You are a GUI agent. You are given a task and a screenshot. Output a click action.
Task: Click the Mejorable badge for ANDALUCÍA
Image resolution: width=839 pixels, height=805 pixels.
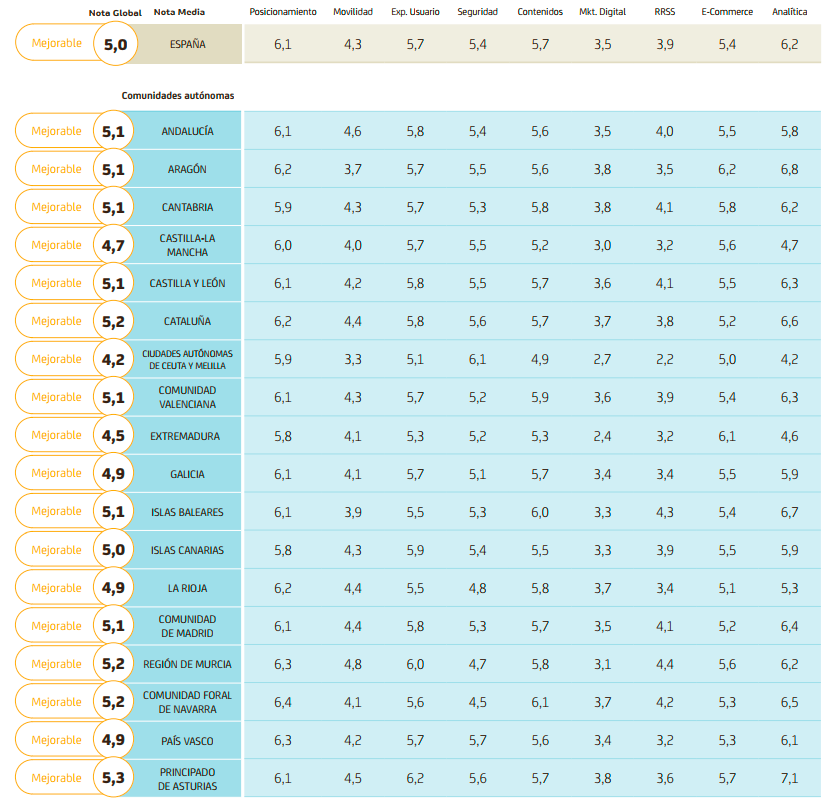[x=60, y=130]
